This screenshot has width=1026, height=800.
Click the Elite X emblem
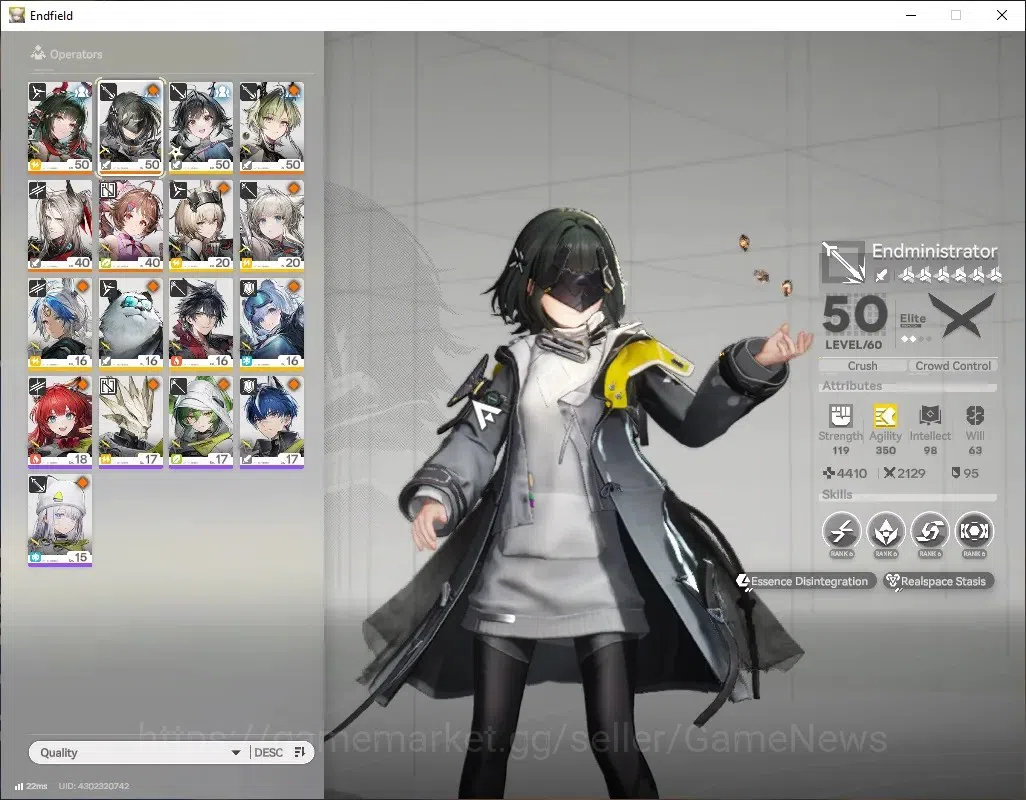962,315
